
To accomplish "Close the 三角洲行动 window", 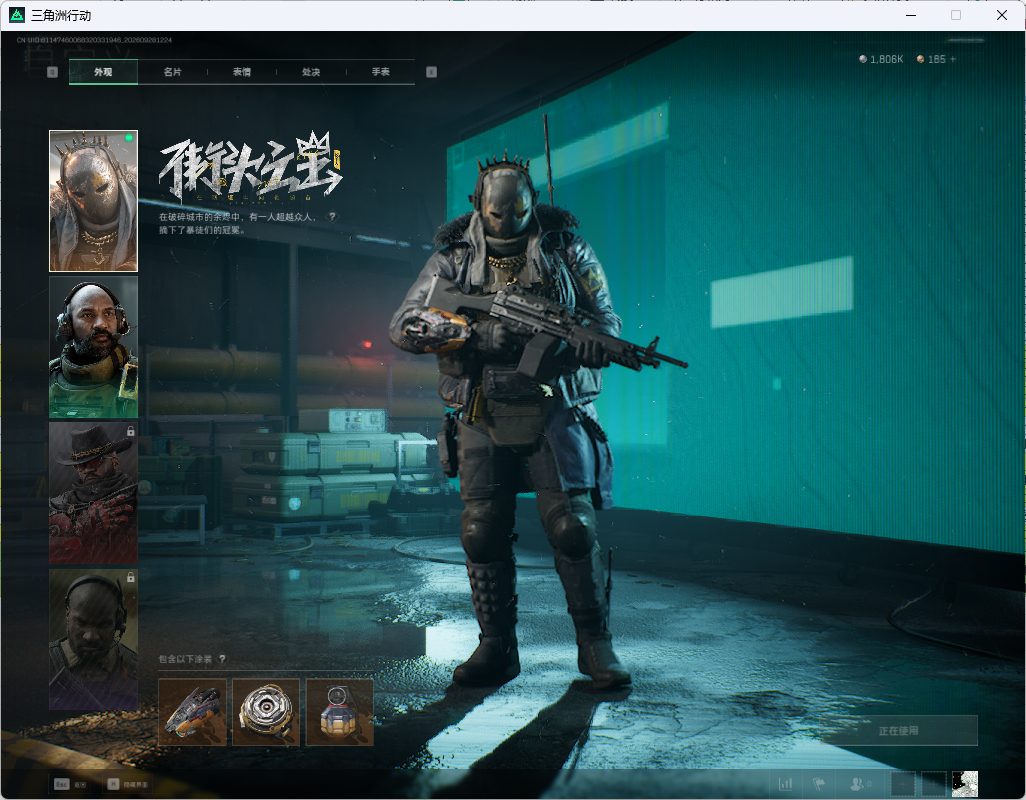I will coord(1002,15).
